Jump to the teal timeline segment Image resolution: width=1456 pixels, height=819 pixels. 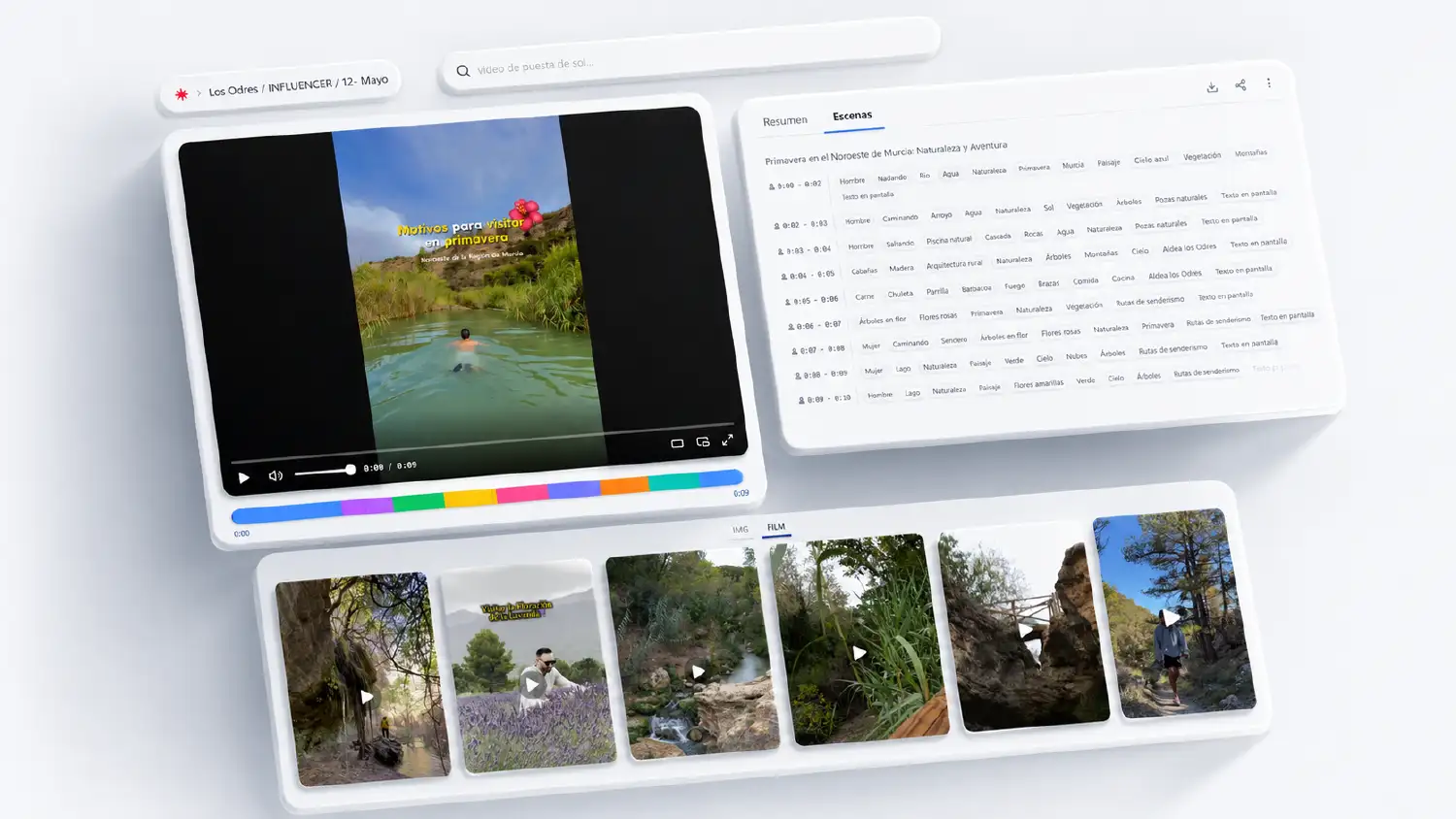[x=674, y=481]
